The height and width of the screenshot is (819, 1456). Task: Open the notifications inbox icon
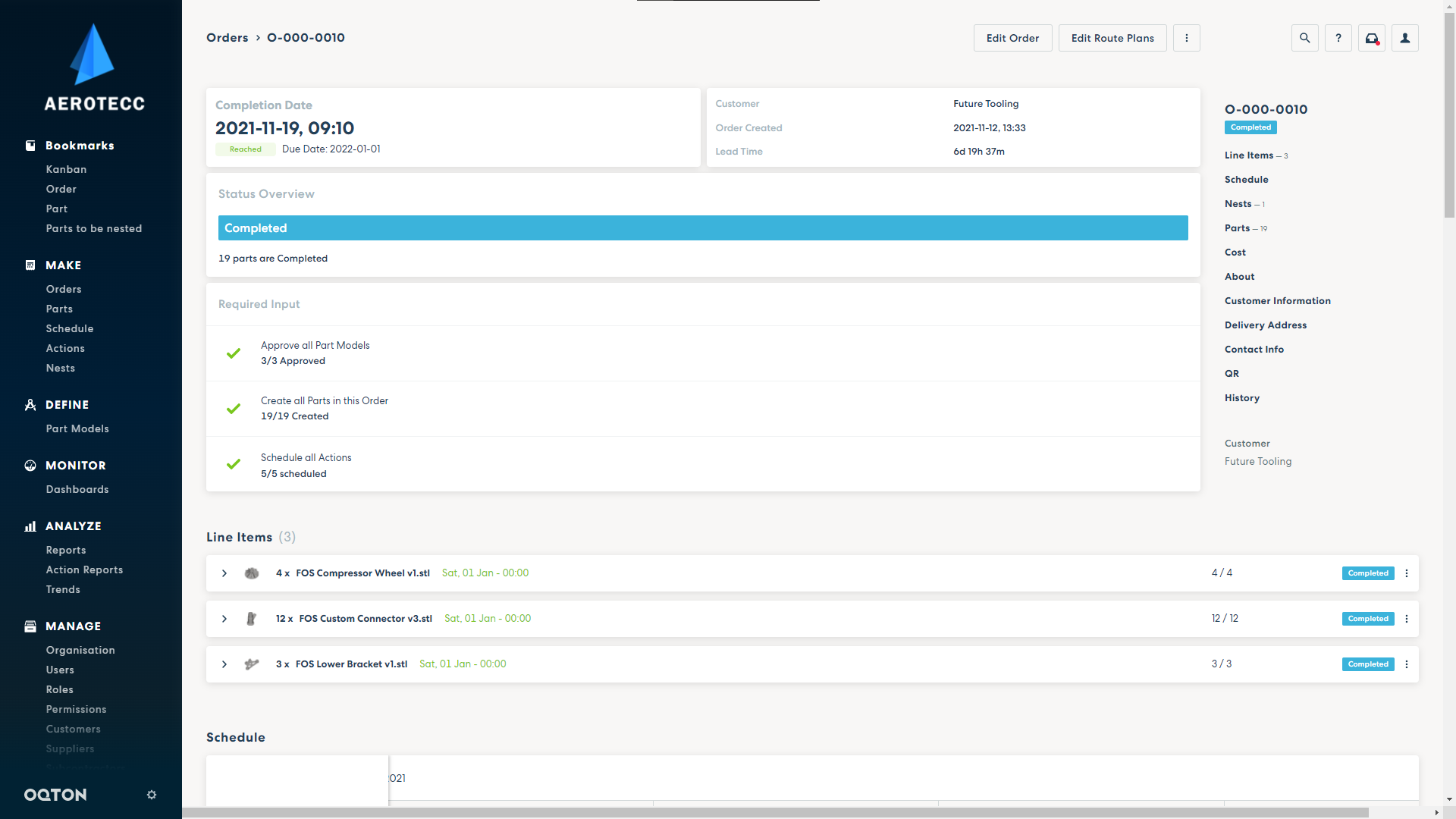pyautogui.click(x=1371, y=38)
